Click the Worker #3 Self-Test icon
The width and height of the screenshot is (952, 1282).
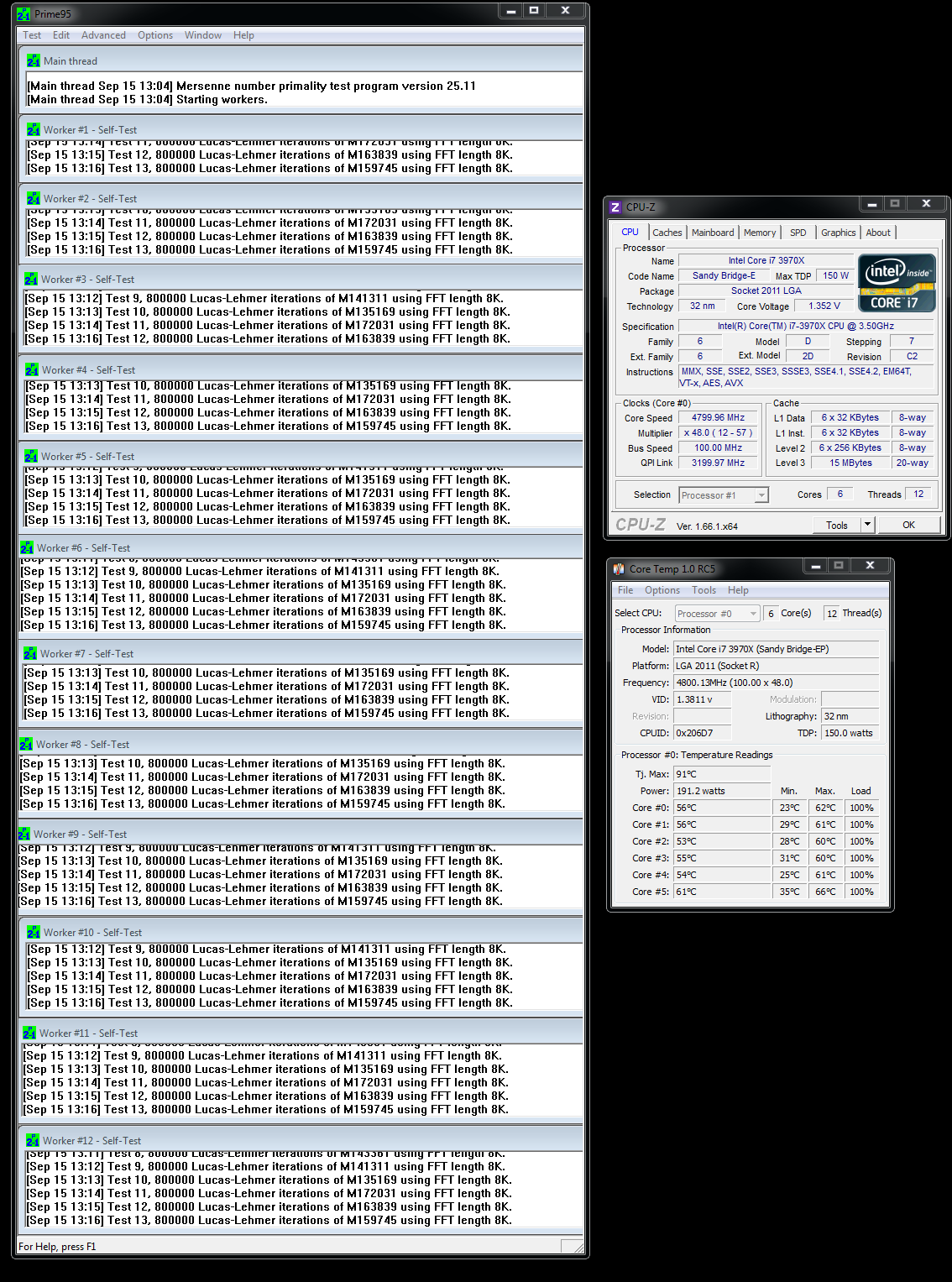click(31, 280)
